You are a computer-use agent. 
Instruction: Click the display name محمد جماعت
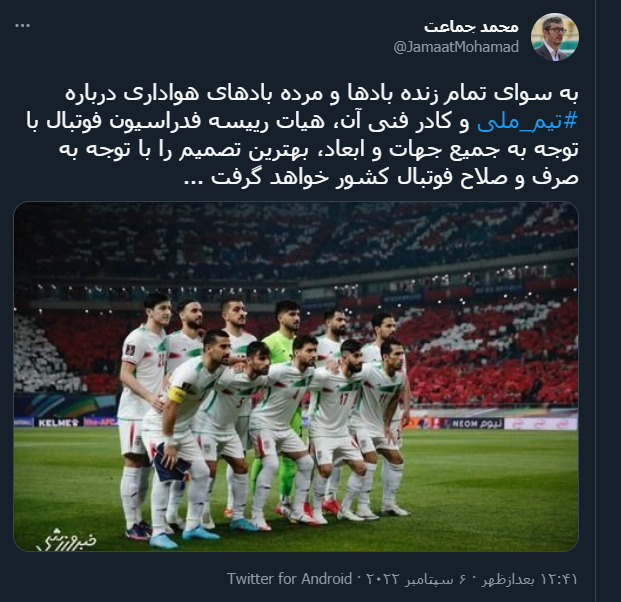click(471, 27)
